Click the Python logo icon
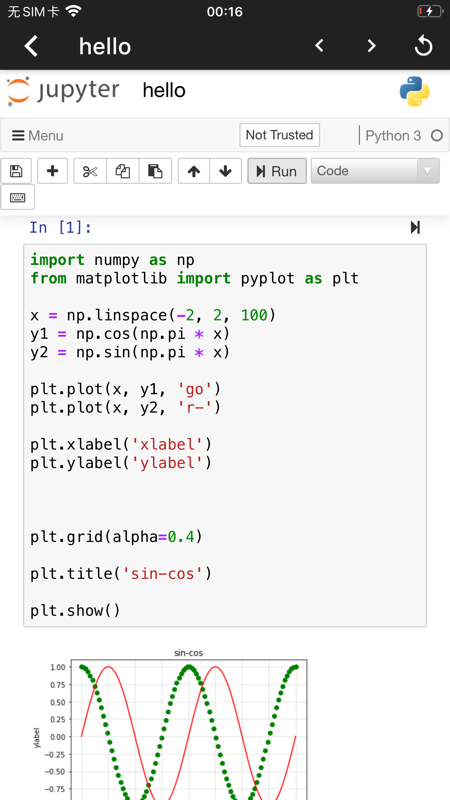 click(414, 91)
